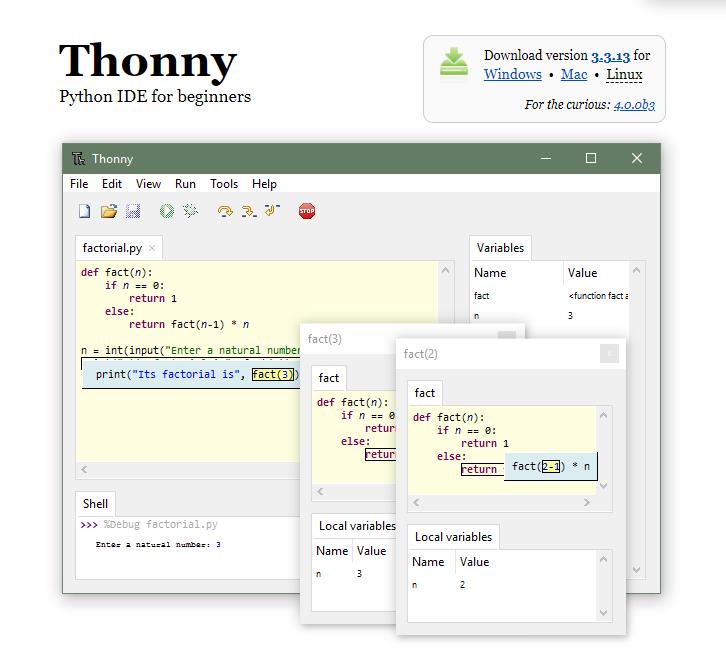The image size is (726, 671).
Task: Open the View menu
Action: tap(148, 184)
